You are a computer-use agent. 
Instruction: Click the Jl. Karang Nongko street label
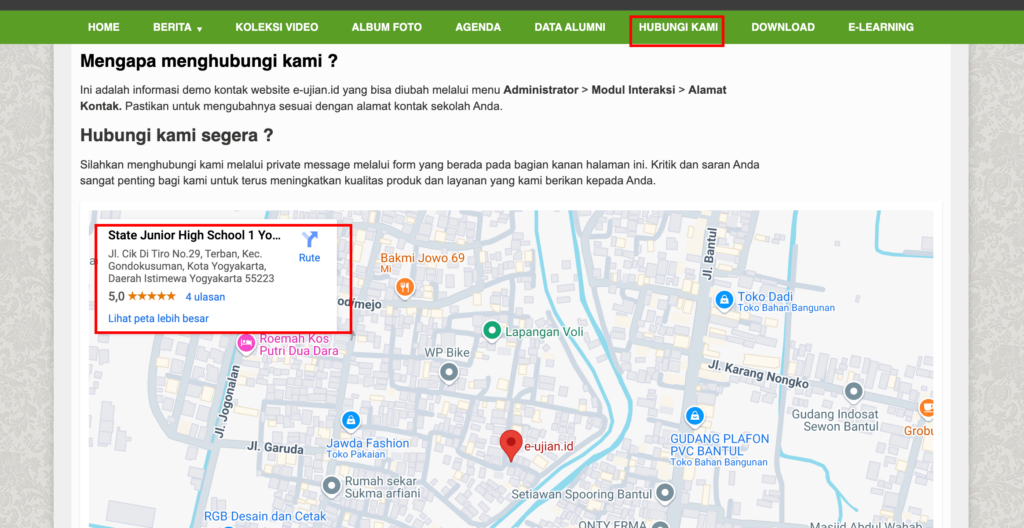759,374
